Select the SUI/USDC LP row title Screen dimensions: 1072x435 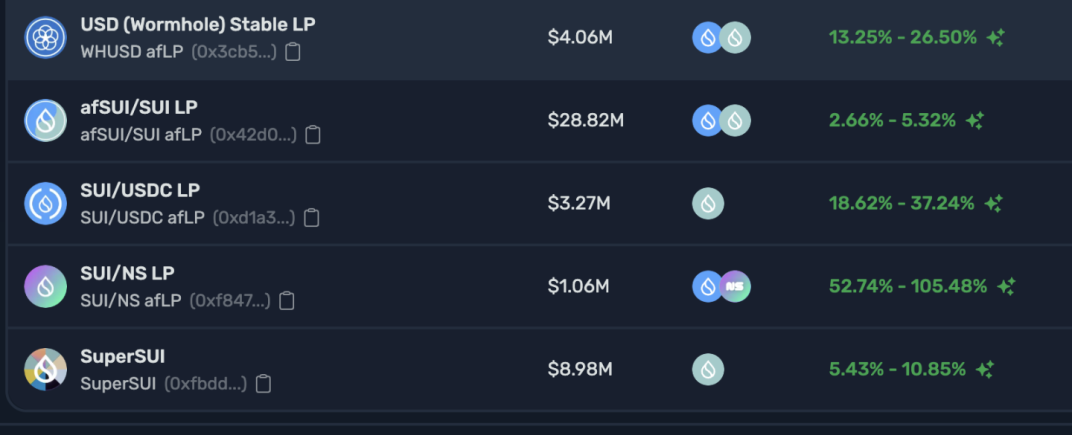click(x=140, y=189)
